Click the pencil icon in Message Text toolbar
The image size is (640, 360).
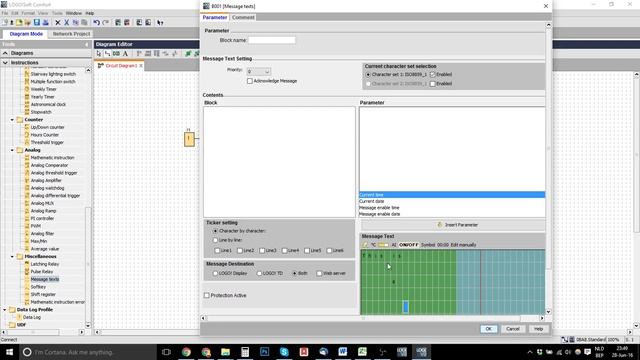(x=365, y=245)
